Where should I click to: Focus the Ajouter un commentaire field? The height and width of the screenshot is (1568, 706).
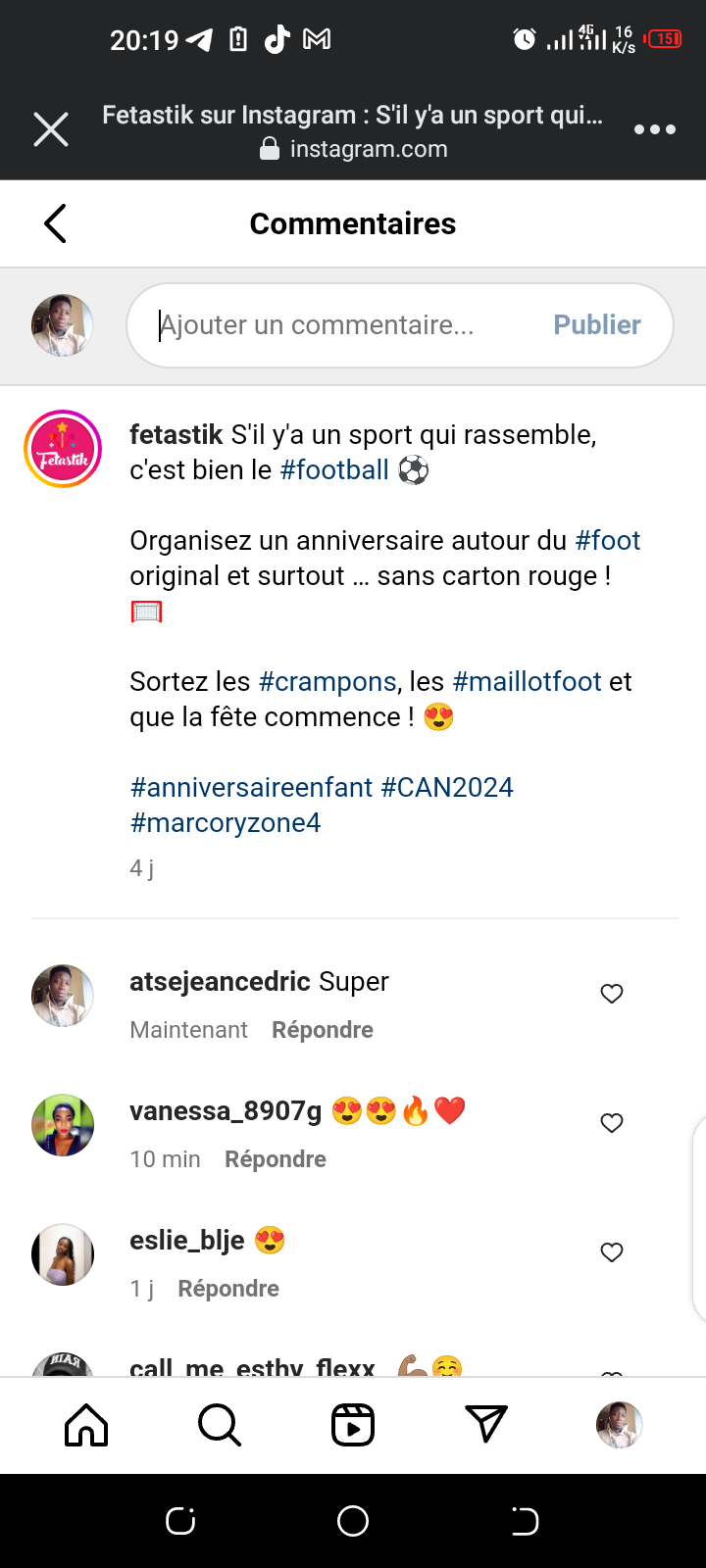(343, 325)
